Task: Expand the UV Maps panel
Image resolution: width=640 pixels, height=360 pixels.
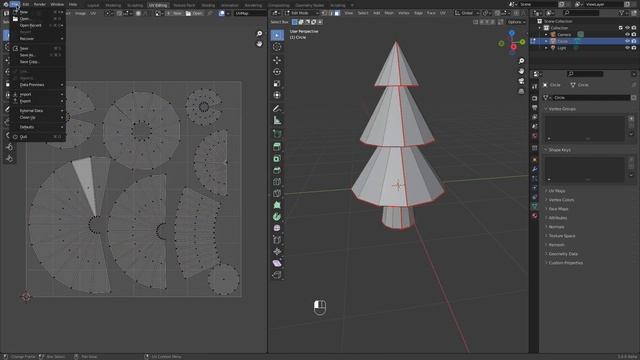Action: pos(557,191)
